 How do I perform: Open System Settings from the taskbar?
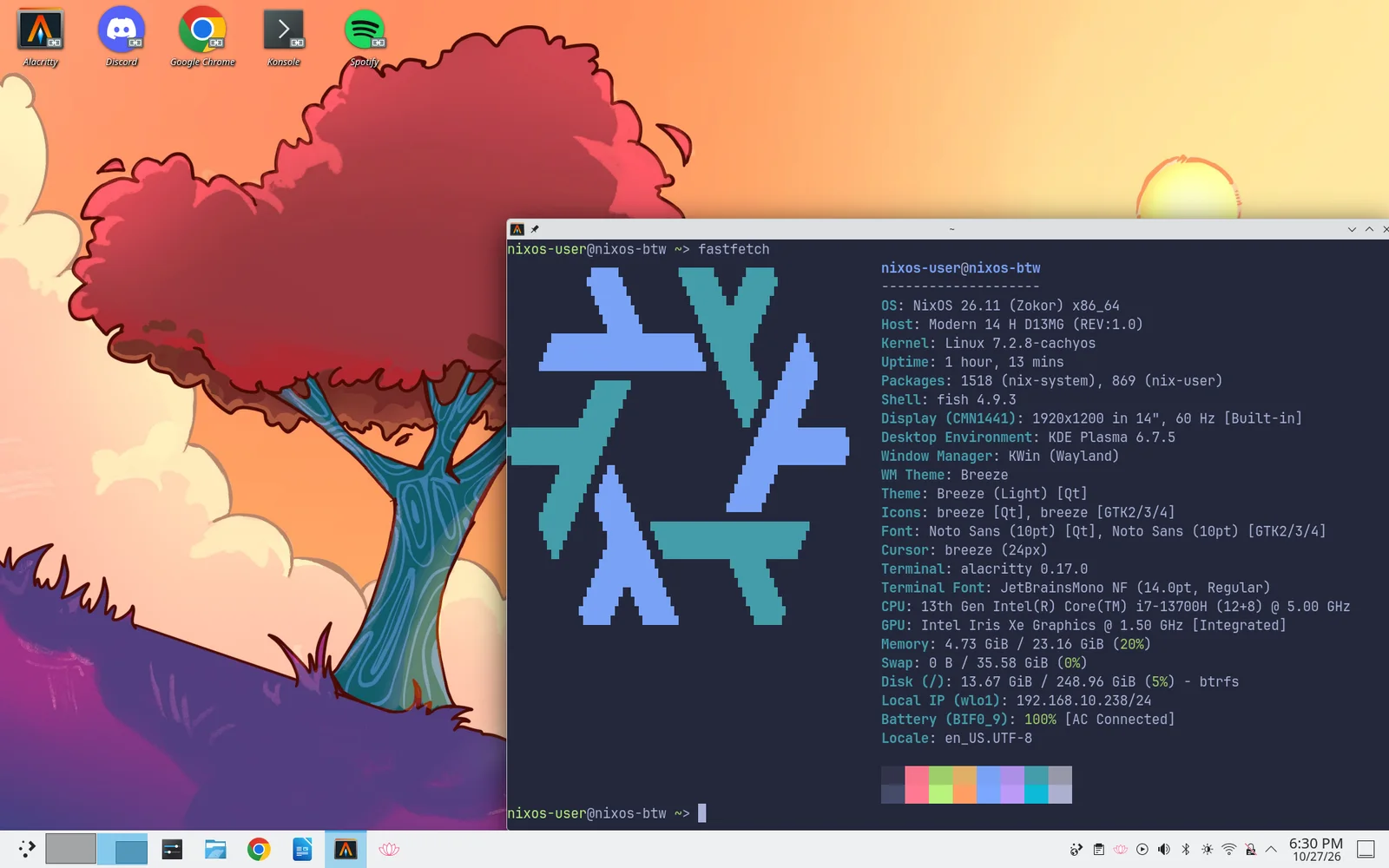point(172,849)
